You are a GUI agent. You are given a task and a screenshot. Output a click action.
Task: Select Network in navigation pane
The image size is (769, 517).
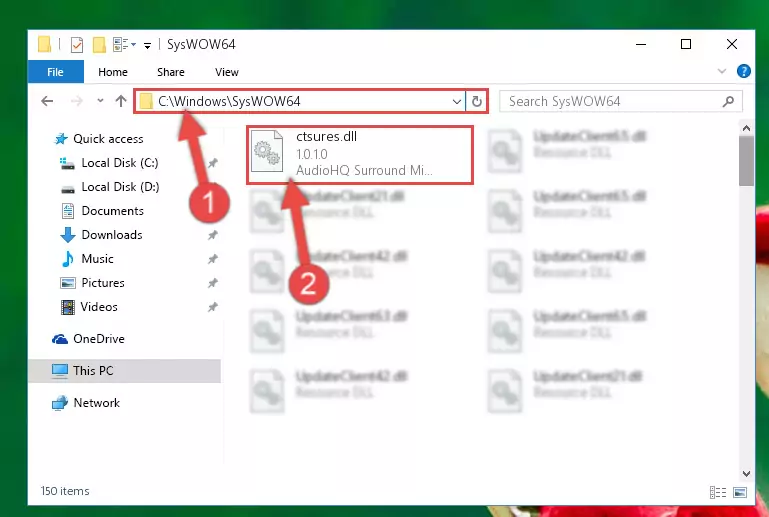click(97, 403)
